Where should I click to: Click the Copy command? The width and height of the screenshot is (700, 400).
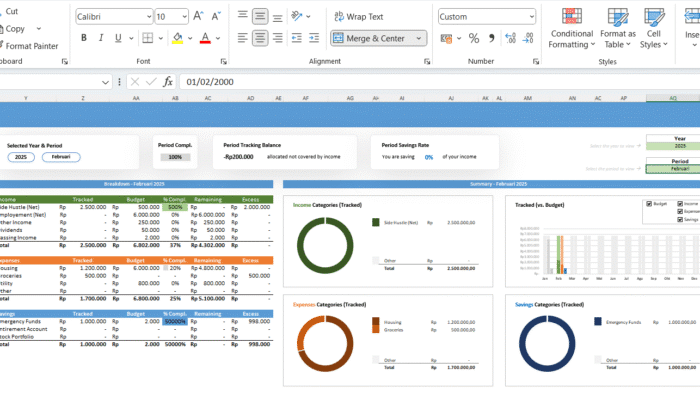coord(13,29)
